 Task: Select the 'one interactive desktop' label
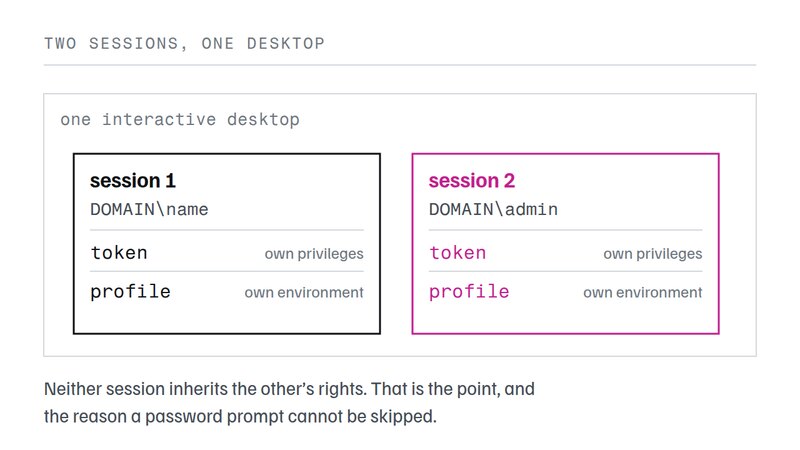[x=180, y=119]
